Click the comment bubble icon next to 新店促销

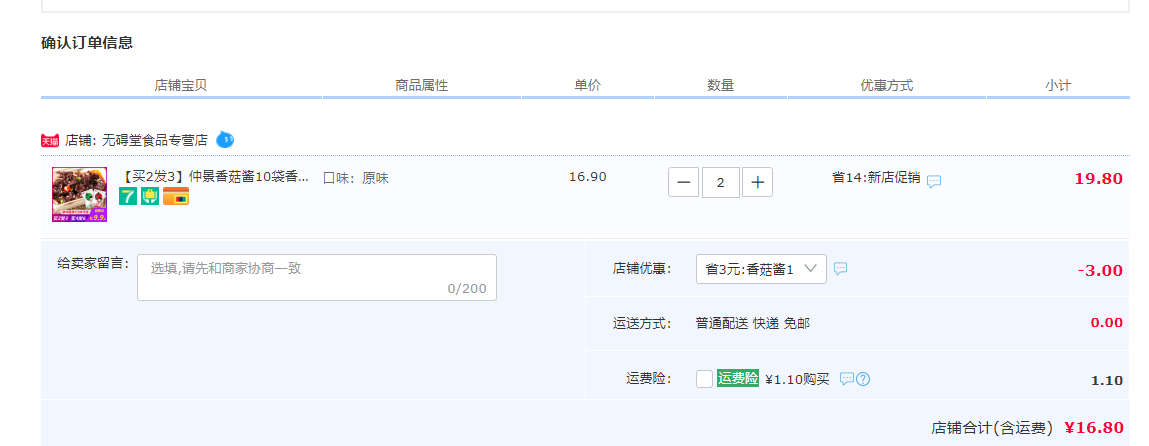934,181
